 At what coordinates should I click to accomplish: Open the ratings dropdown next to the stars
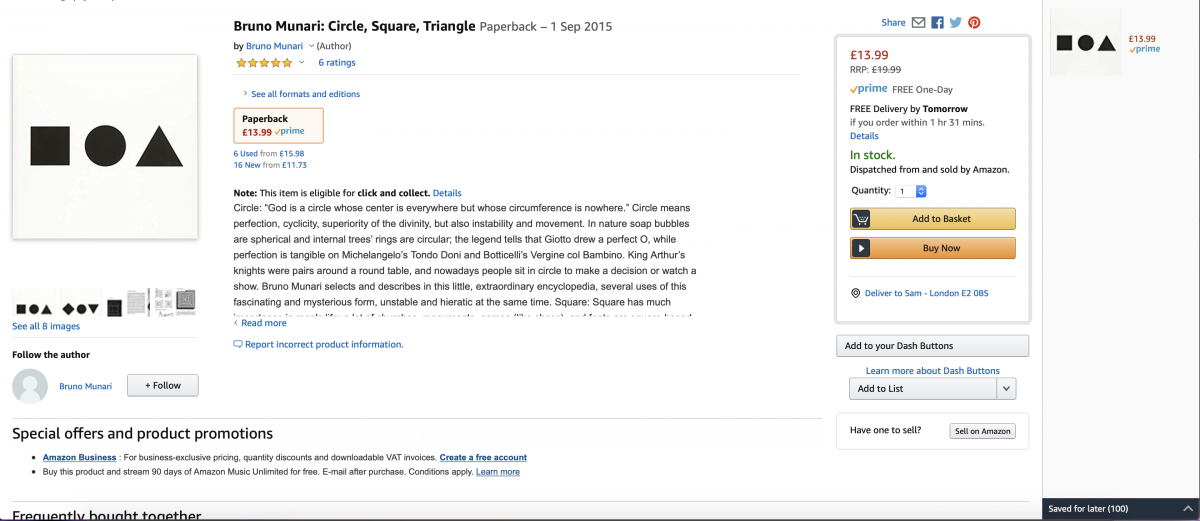(x=301, y=63)
